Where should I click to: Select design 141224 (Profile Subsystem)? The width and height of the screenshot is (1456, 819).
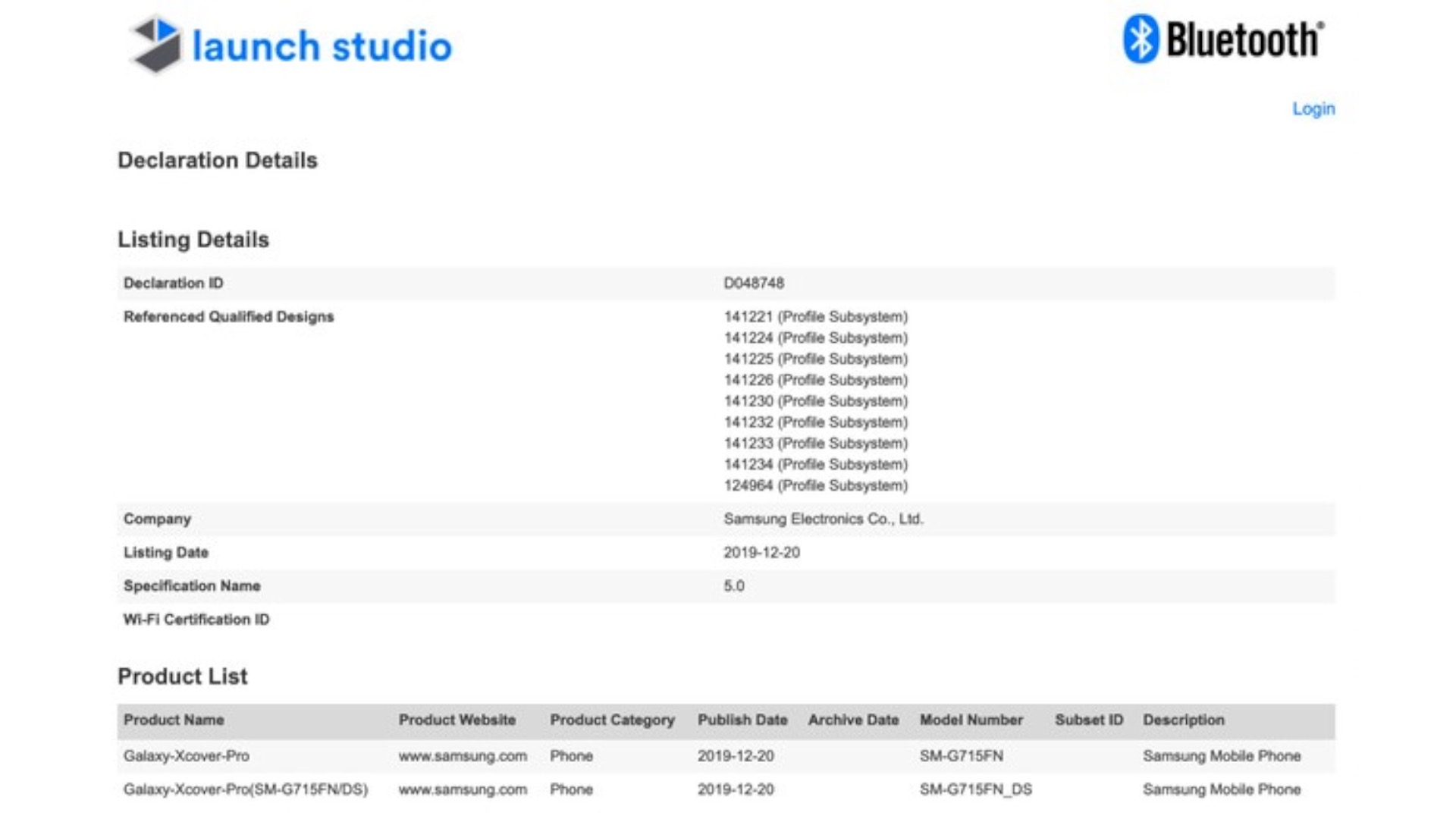[x=815, y=338]
